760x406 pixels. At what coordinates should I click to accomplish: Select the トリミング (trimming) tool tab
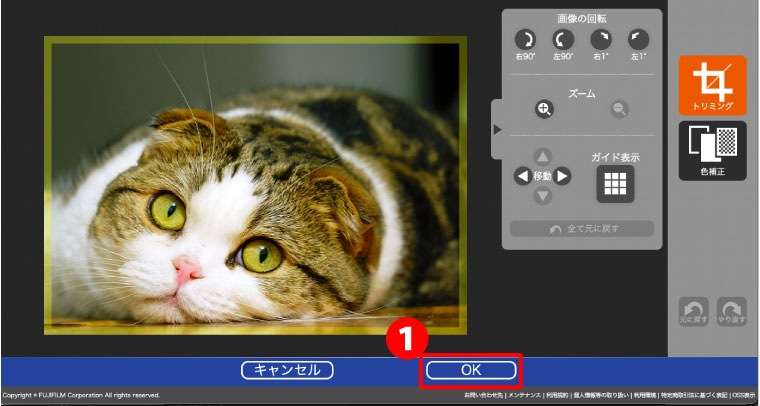712,84
